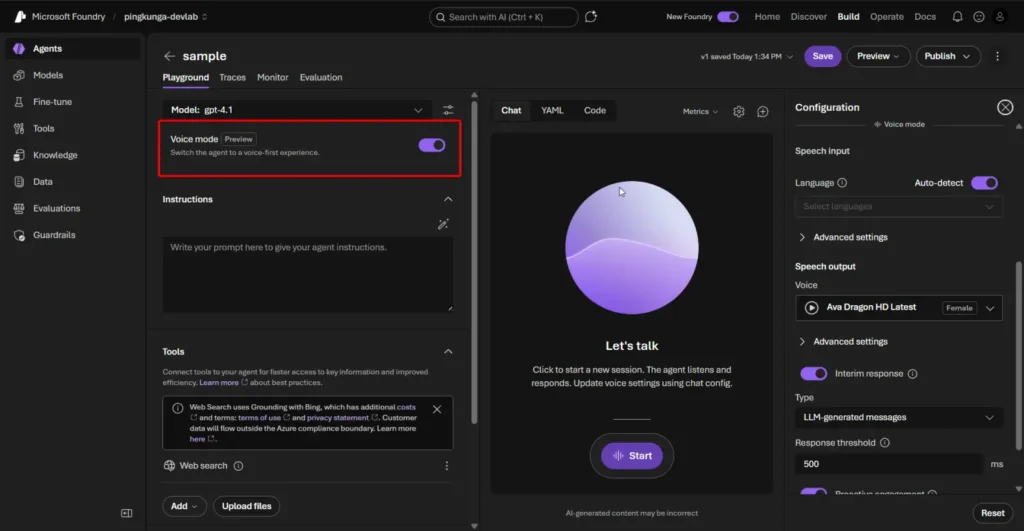Open the Model gpt-4.1 dropdown
This screenshot has width=1024, height=531.
297,110
